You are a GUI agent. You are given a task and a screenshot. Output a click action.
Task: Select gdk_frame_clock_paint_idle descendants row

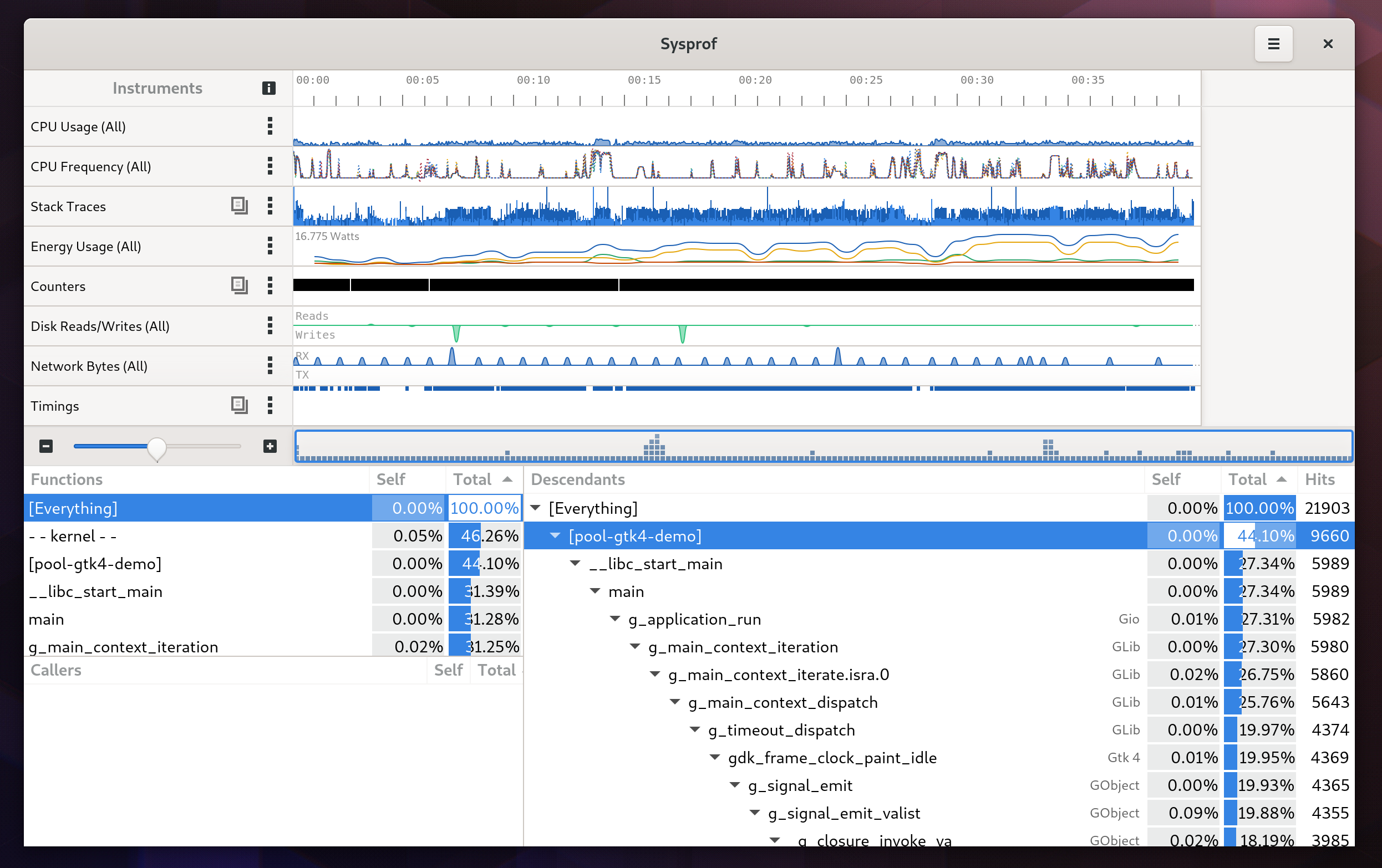tap(939, 757)
